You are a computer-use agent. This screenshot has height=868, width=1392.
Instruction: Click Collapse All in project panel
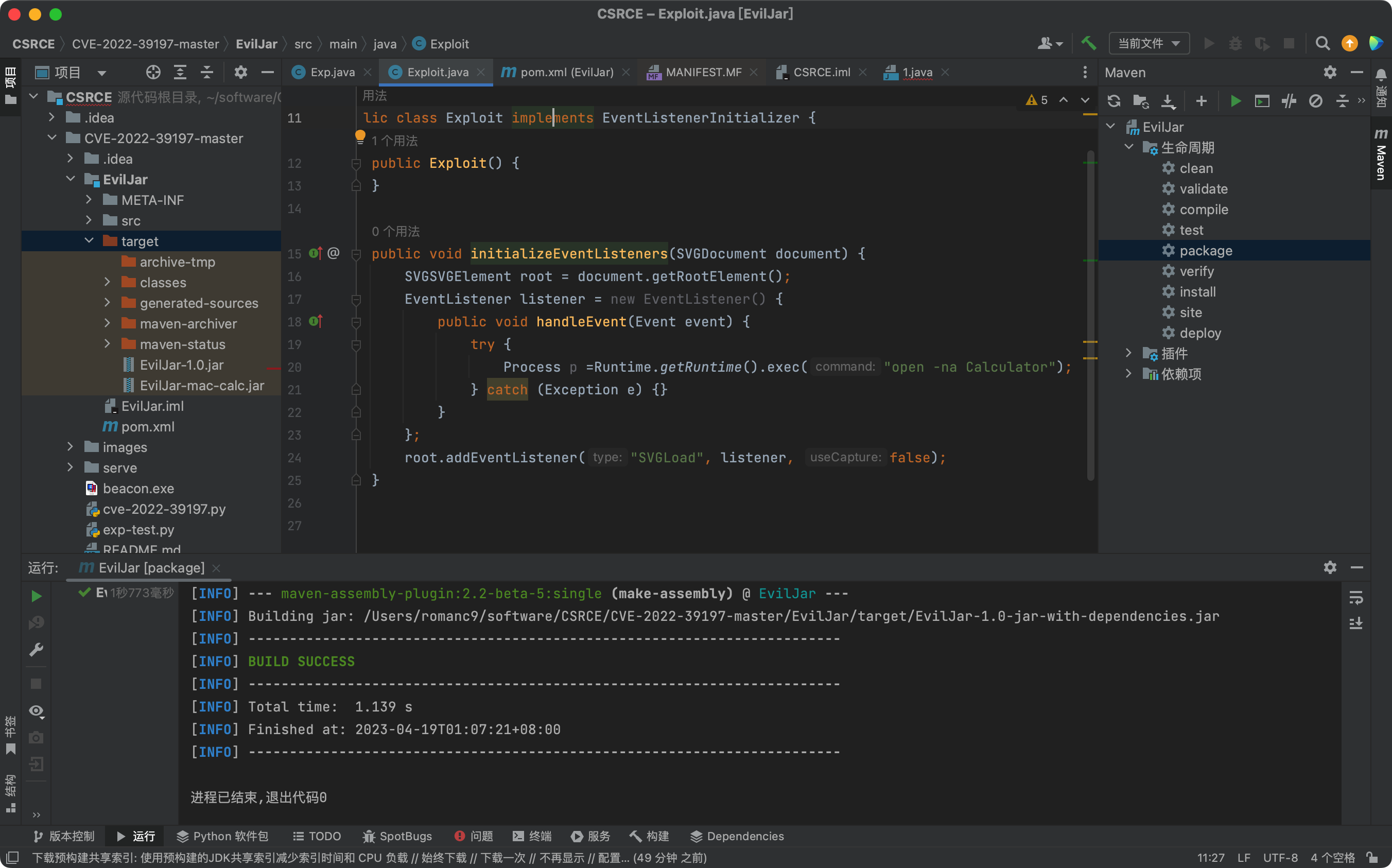[207, 72]
